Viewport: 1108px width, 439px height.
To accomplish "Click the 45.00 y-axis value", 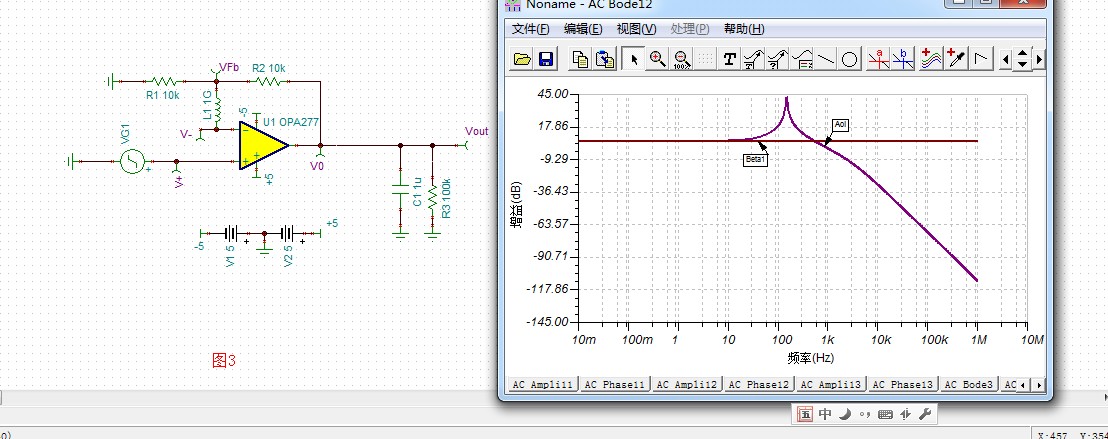I will coord(553,94).
